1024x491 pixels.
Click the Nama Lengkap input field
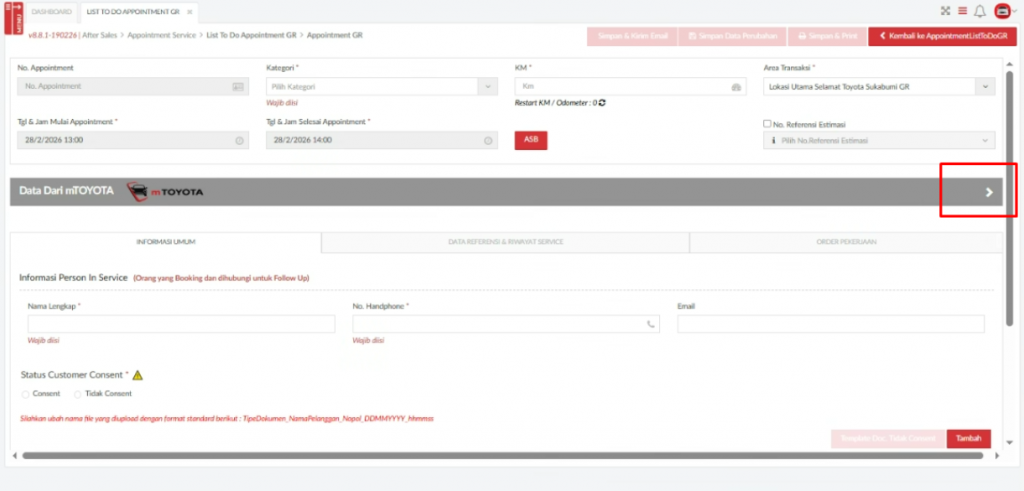pos(181,324)
